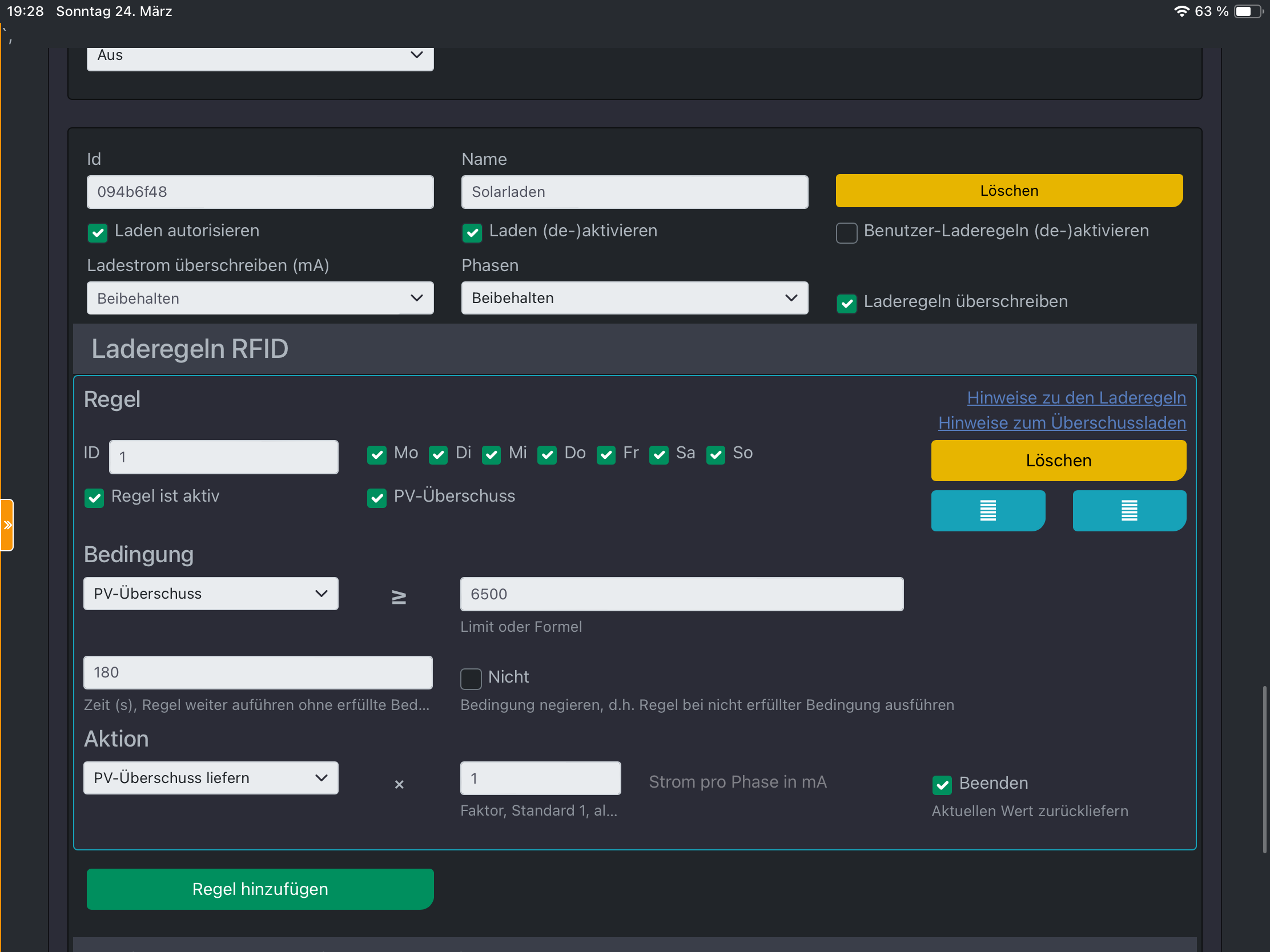Open the Aus dropdown at top

259,57
